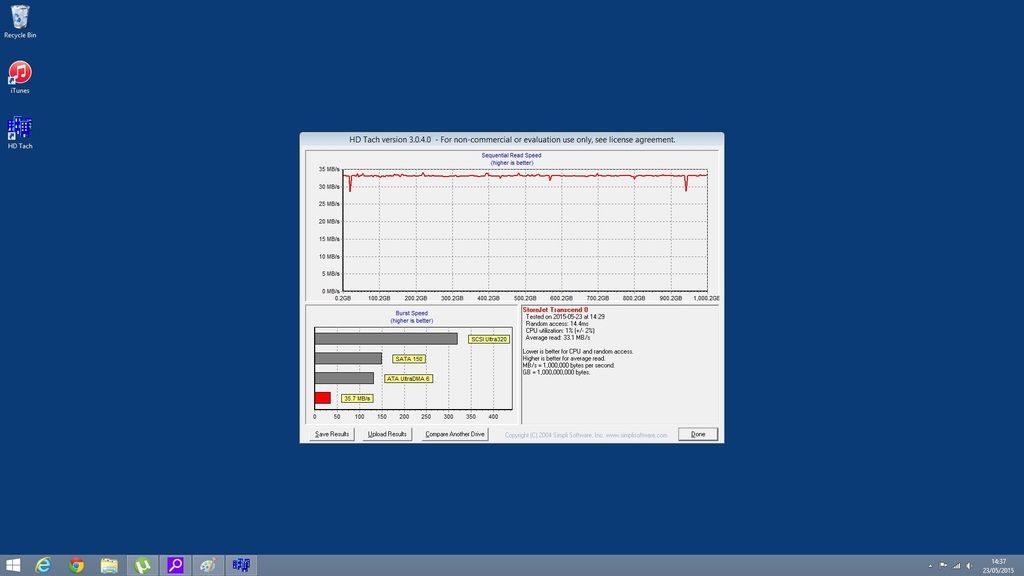Launch iTunes from the desktop shortcut

(20, 77)
